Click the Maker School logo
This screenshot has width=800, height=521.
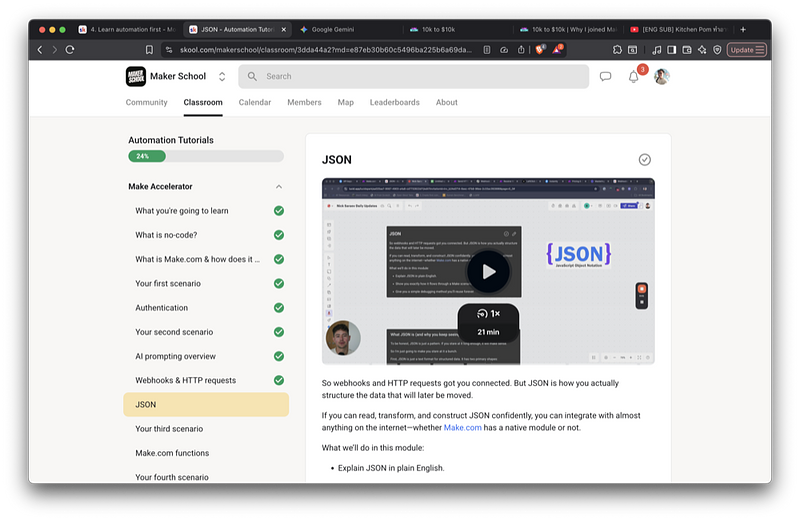coord(136,76)
